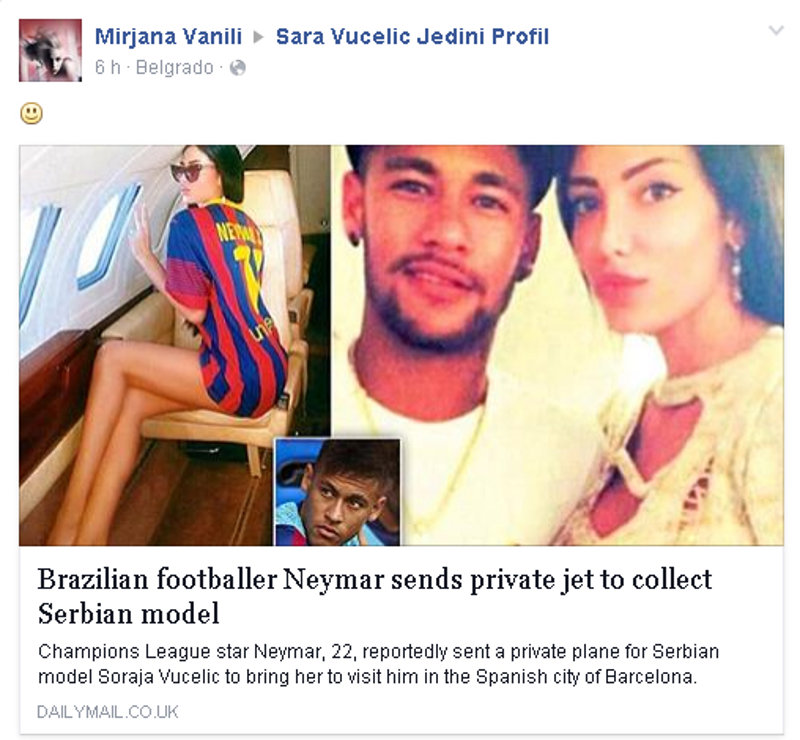
Task: Click the arrow between the two names
Action: coord(259,37)
